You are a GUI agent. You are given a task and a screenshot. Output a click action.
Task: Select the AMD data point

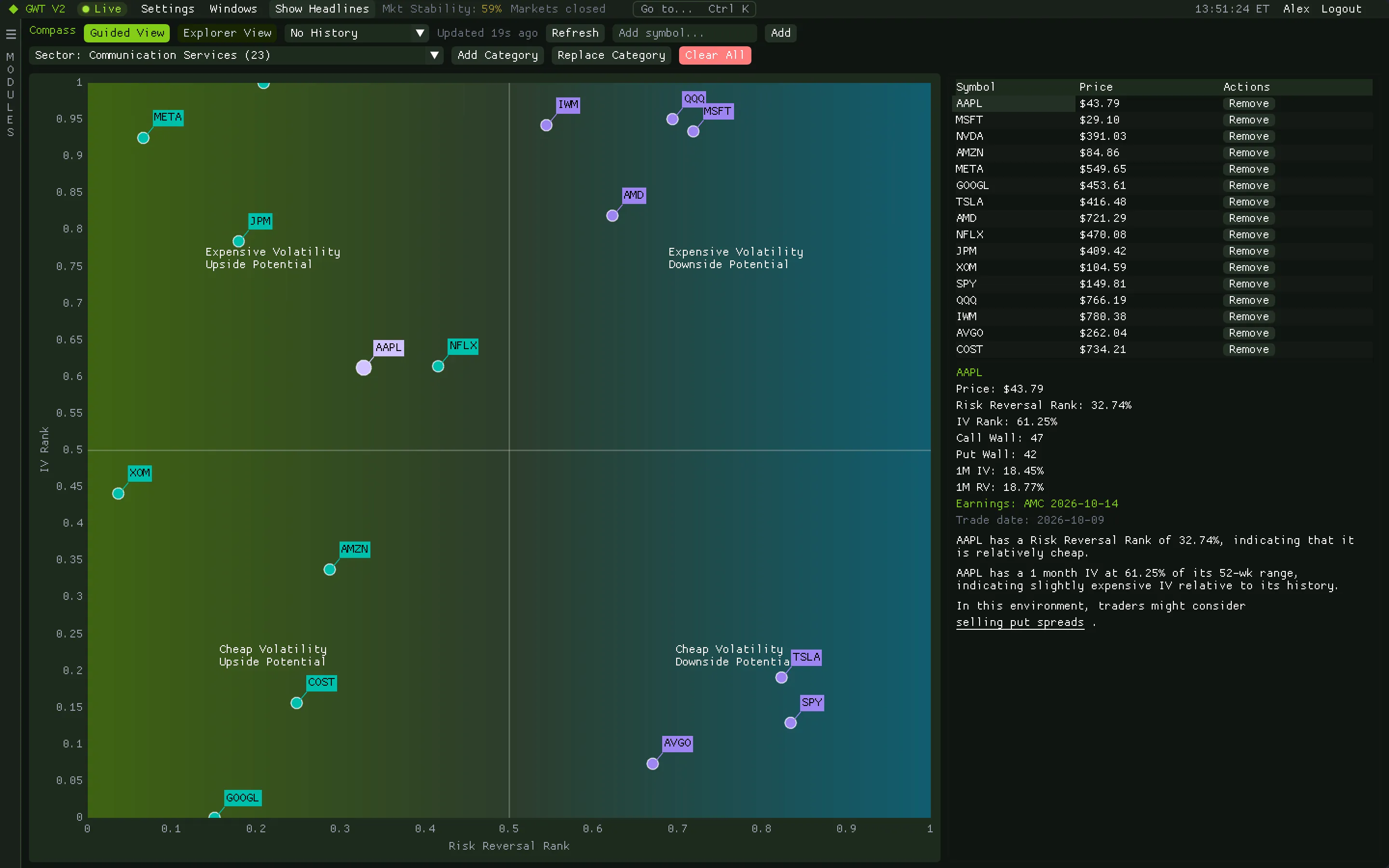613,216
